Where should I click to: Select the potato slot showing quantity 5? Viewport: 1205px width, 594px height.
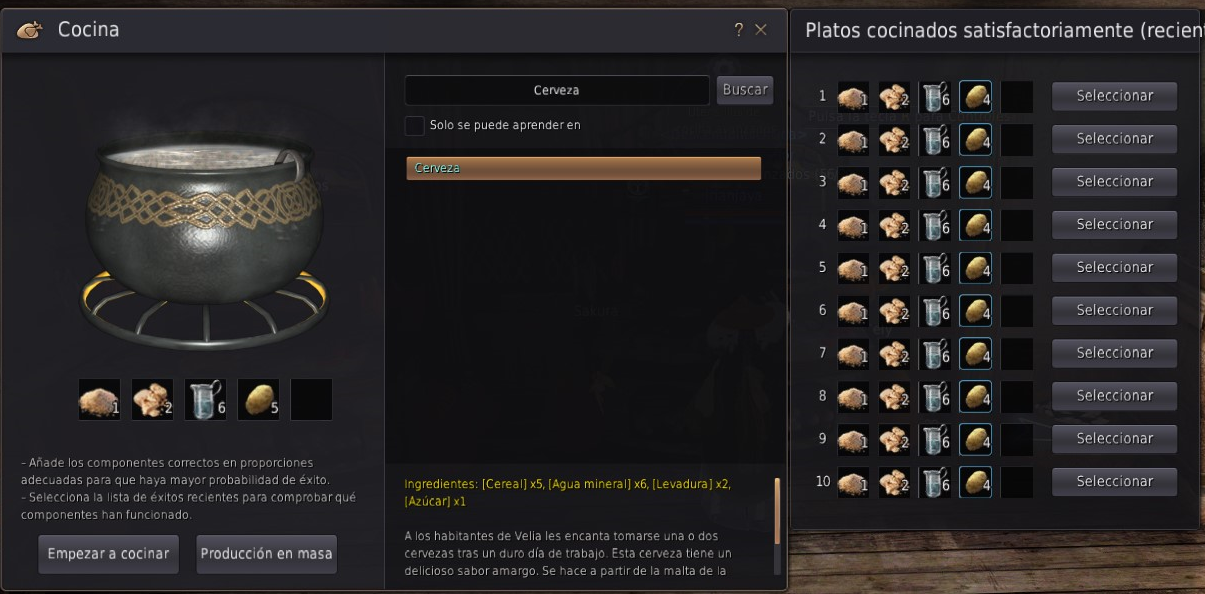tap(258, 399)
